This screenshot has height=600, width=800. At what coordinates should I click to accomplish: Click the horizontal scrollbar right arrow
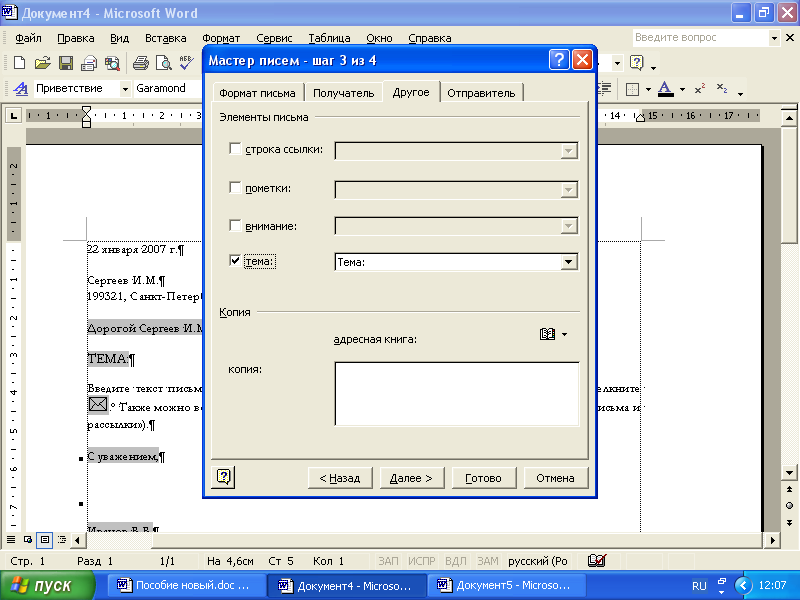coord(772,539)
